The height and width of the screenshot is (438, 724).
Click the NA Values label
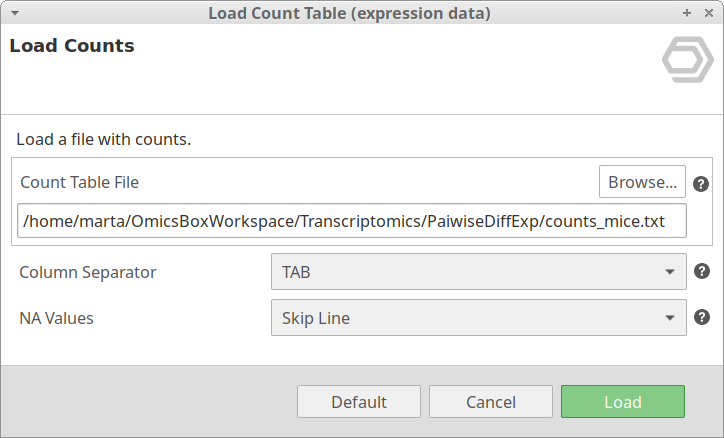click(56, 318)
